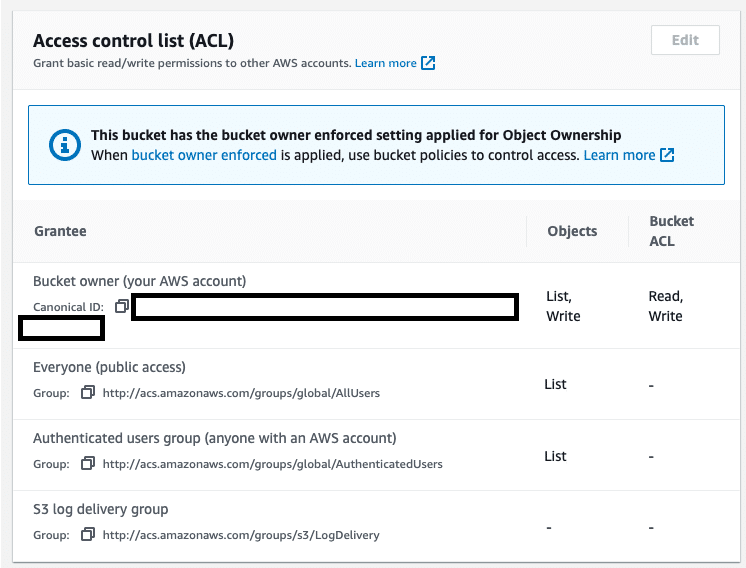Copy the LogDelivery group URL
Viewport: 746px width, 568px height.
[88, 534]
